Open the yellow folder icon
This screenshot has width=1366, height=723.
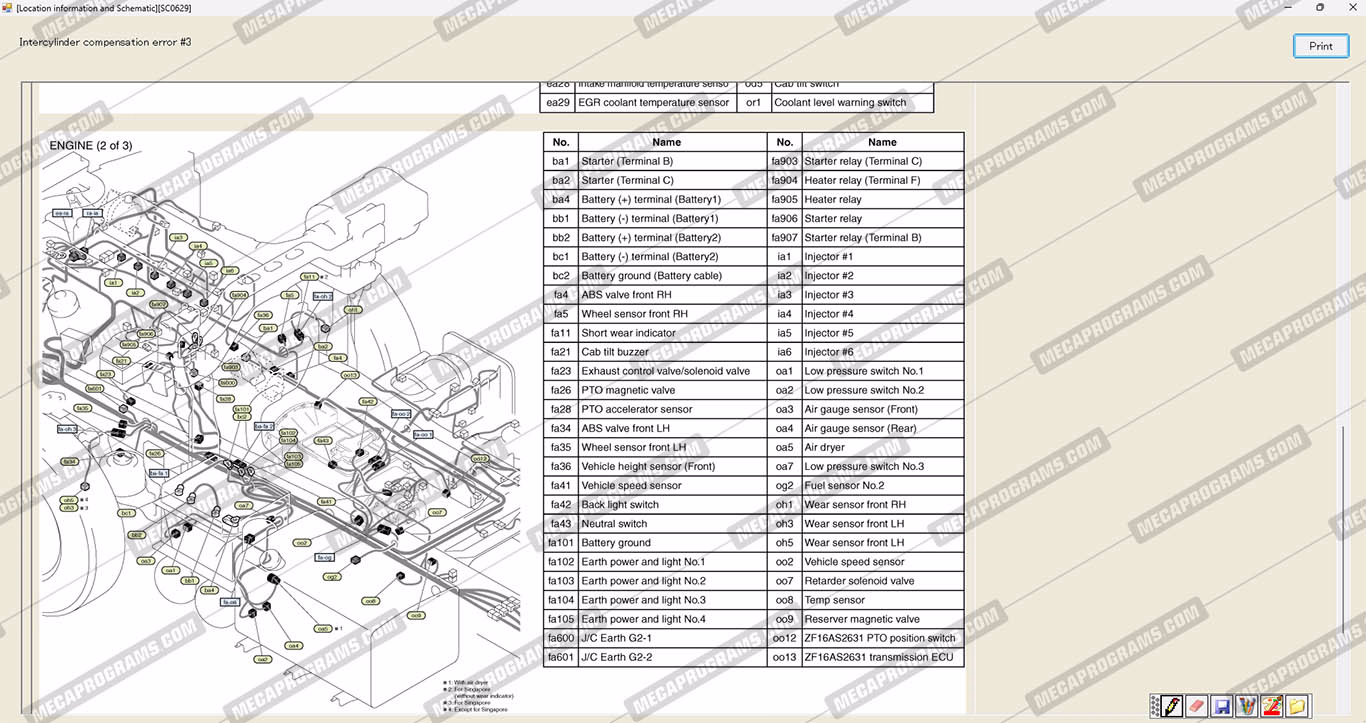click(1297, 706)
